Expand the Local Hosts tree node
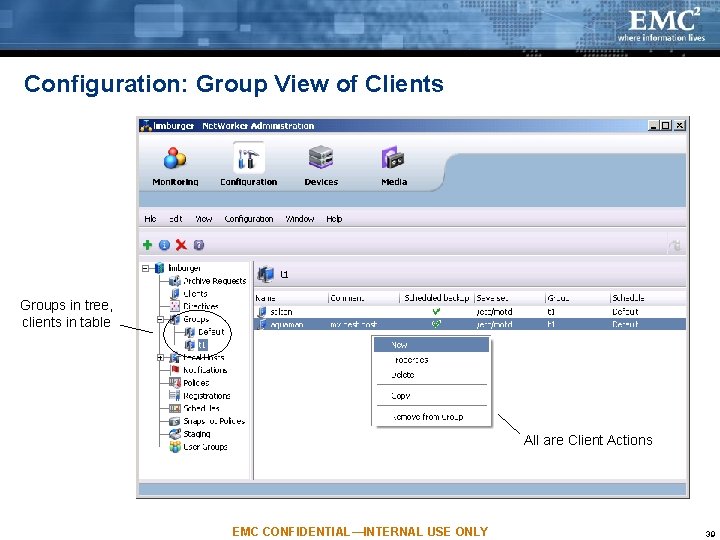Screen dimensions: 720x540 (160, 357)
